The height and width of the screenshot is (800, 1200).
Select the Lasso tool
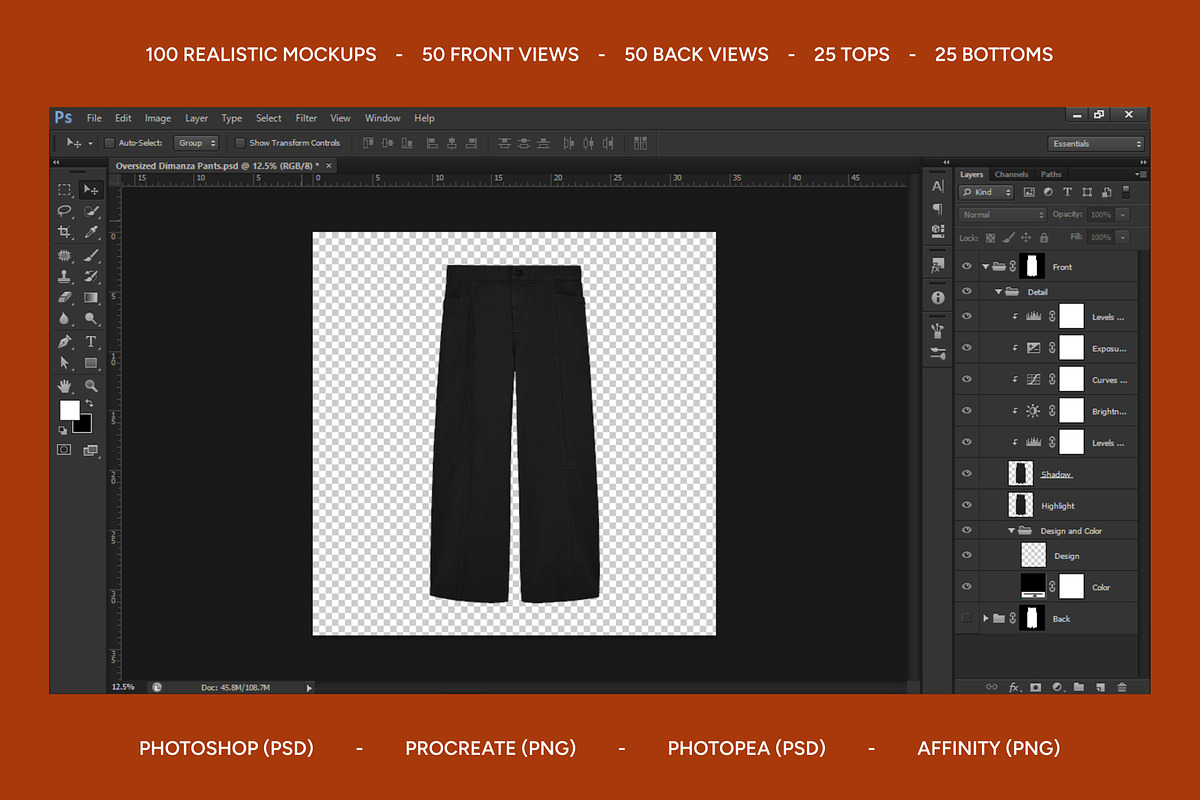coord(64,210)
